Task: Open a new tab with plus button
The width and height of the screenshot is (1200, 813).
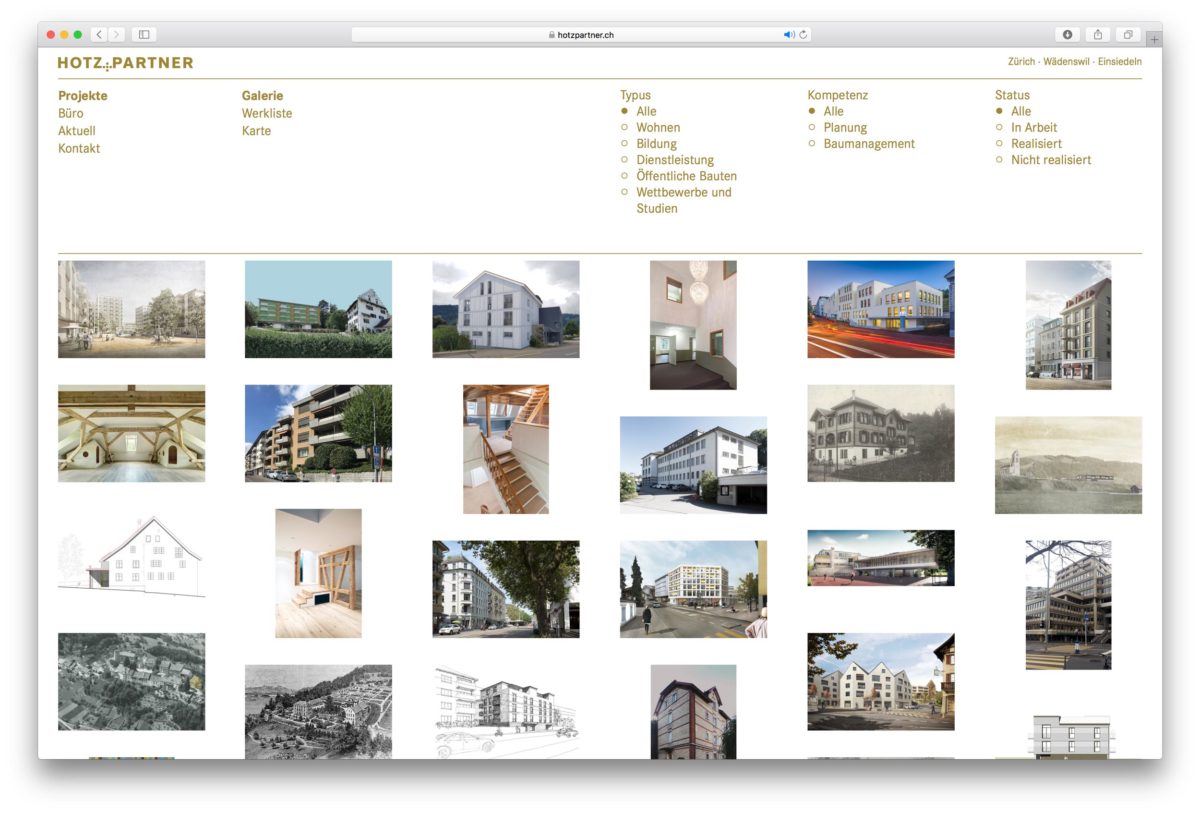Action: [x=1153, y=39]
